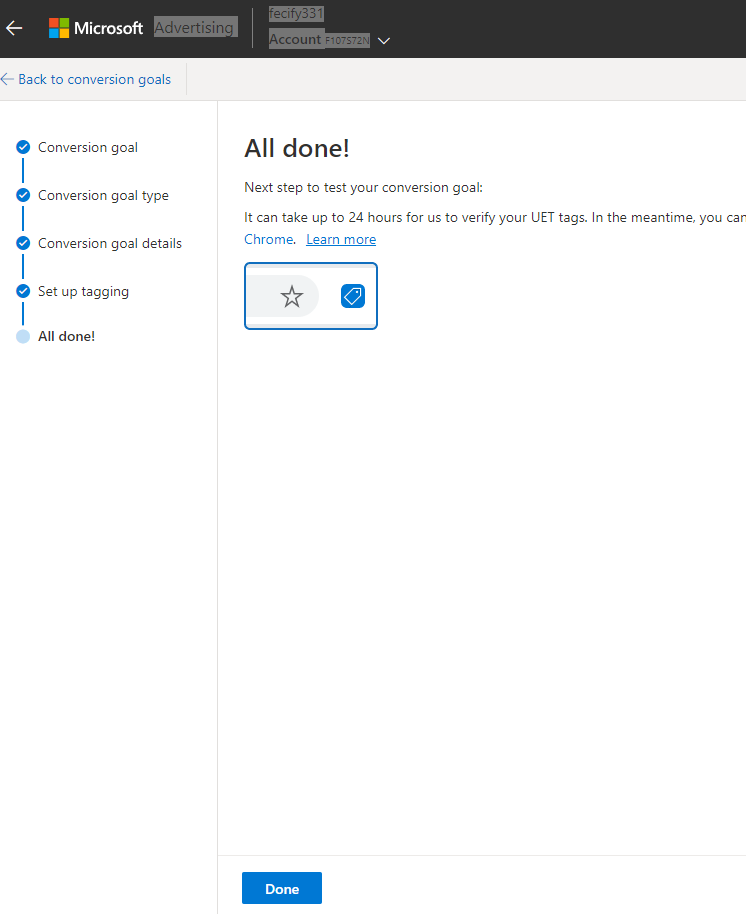Click Set up tagging checkmark icon
The width and height of the screenshot is (746, 914).
pos(23,291)
